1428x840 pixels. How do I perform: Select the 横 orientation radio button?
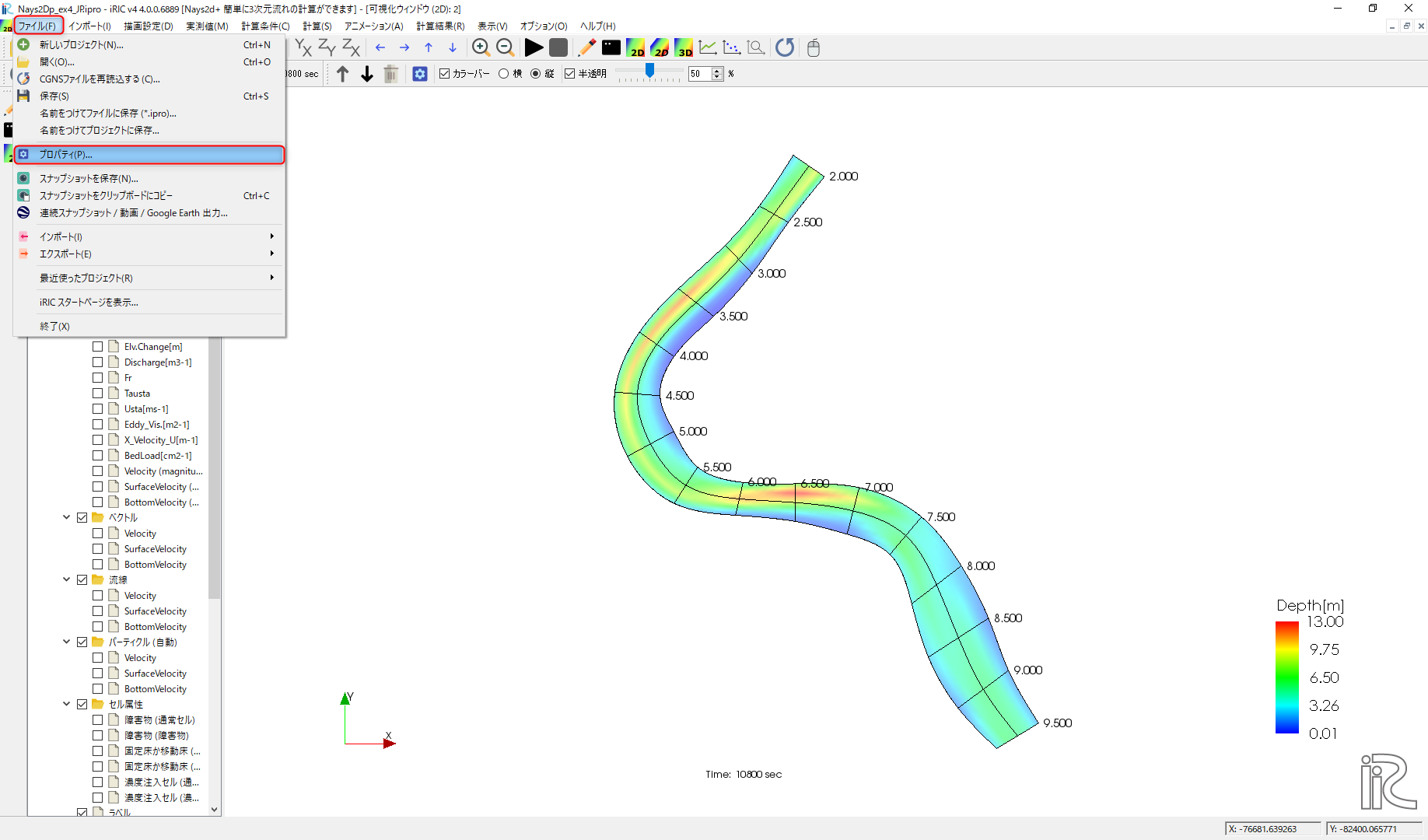coord(504,74)
